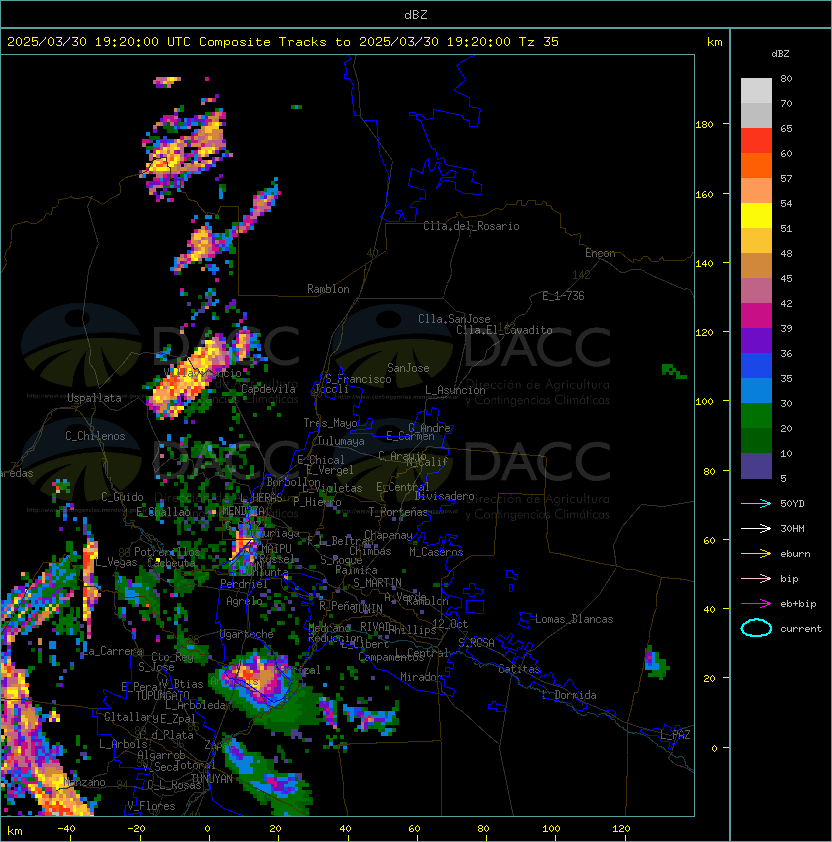Viewport: 832px width, 842px height.
Task: Click the 'S_MARTIN' place label
Action: point(378,583)
